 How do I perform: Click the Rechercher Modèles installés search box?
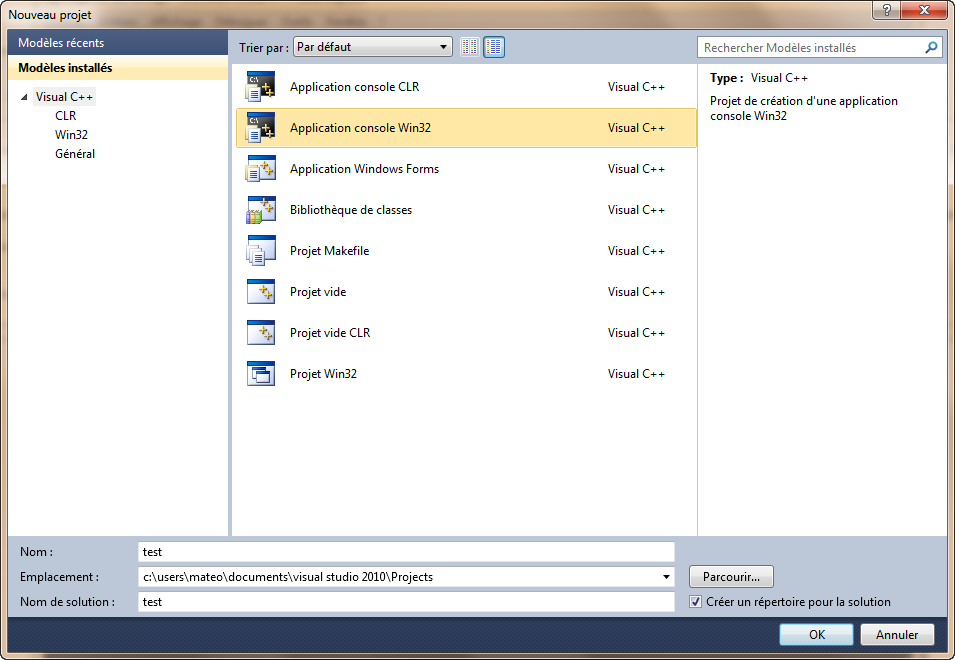810,47
